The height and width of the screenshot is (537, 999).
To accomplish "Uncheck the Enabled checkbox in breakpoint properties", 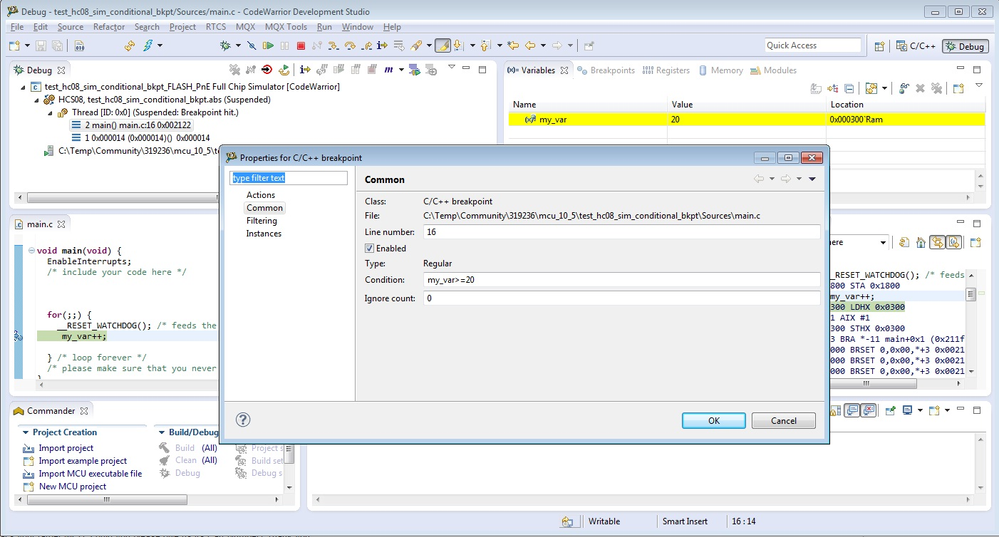I will (x=369, y=248).
